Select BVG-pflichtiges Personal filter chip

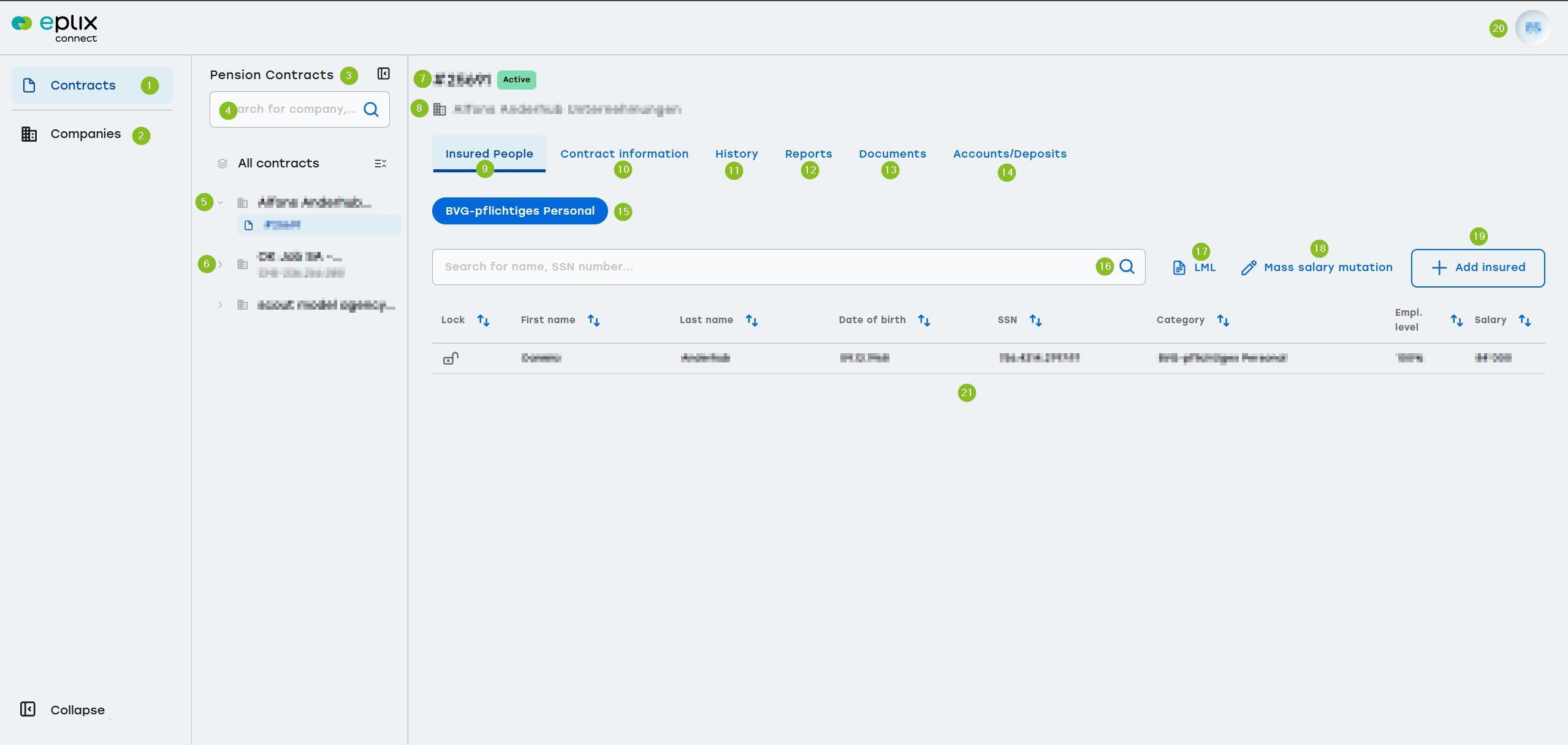click(x=520, y=211)
